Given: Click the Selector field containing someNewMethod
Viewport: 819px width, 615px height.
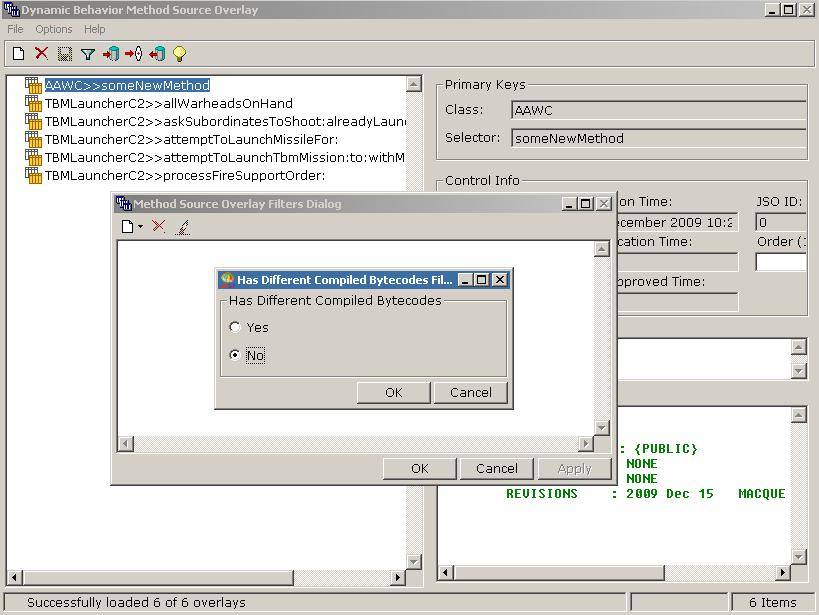Looking at the screenshot, I should tap(658, 139).
